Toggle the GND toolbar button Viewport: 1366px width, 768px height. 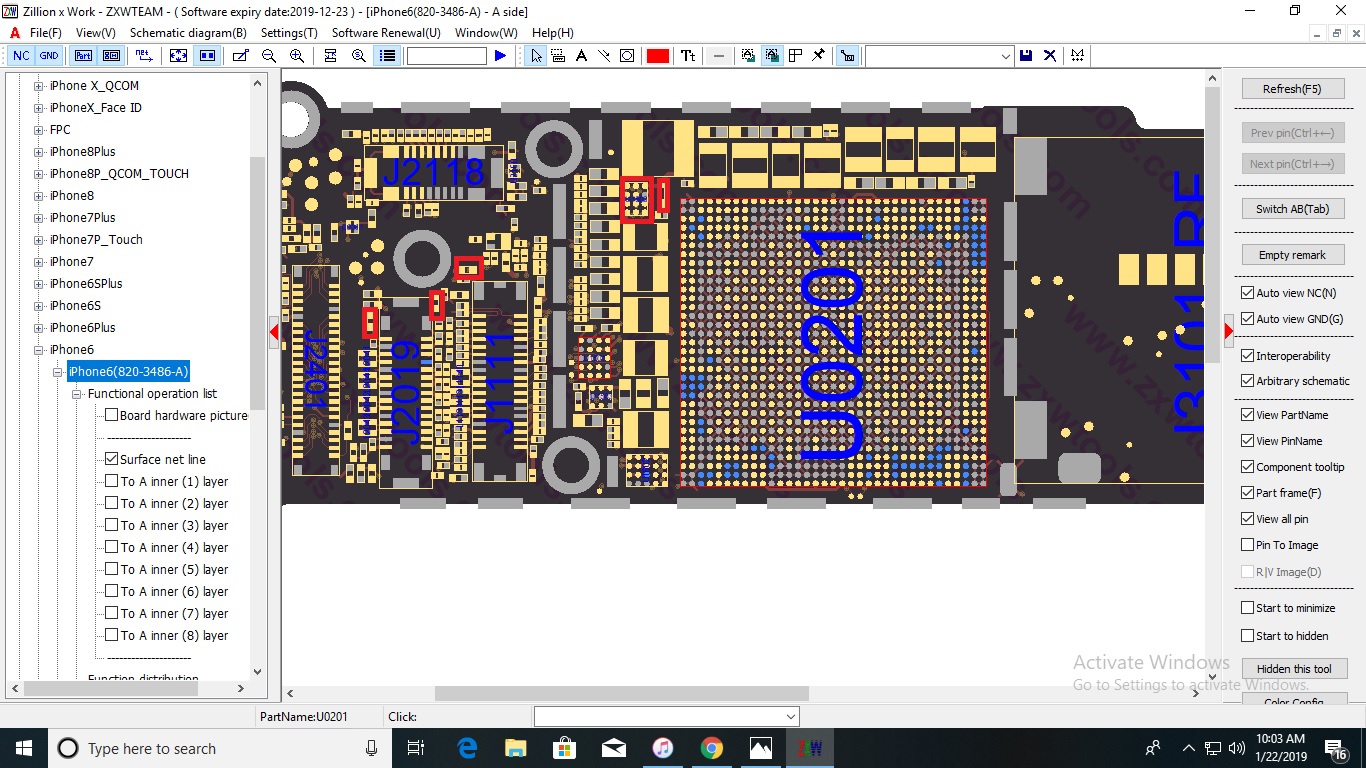[x=48, y=56]
